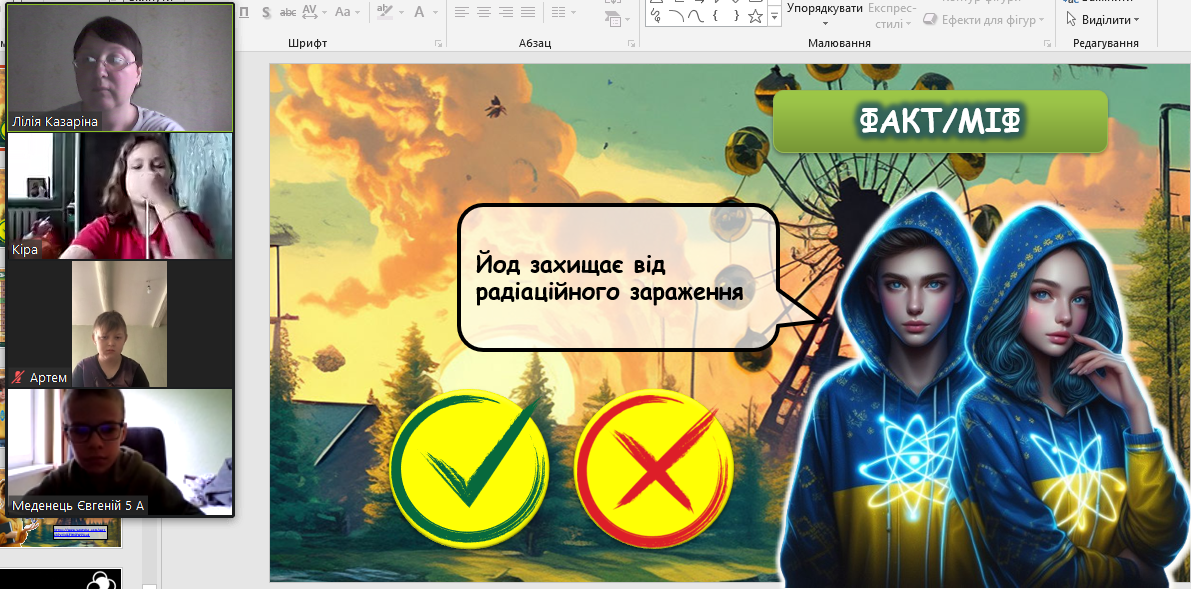The image size is (1191, 589).
Task: Justify paragraph text
Action: tap(527, 11)
